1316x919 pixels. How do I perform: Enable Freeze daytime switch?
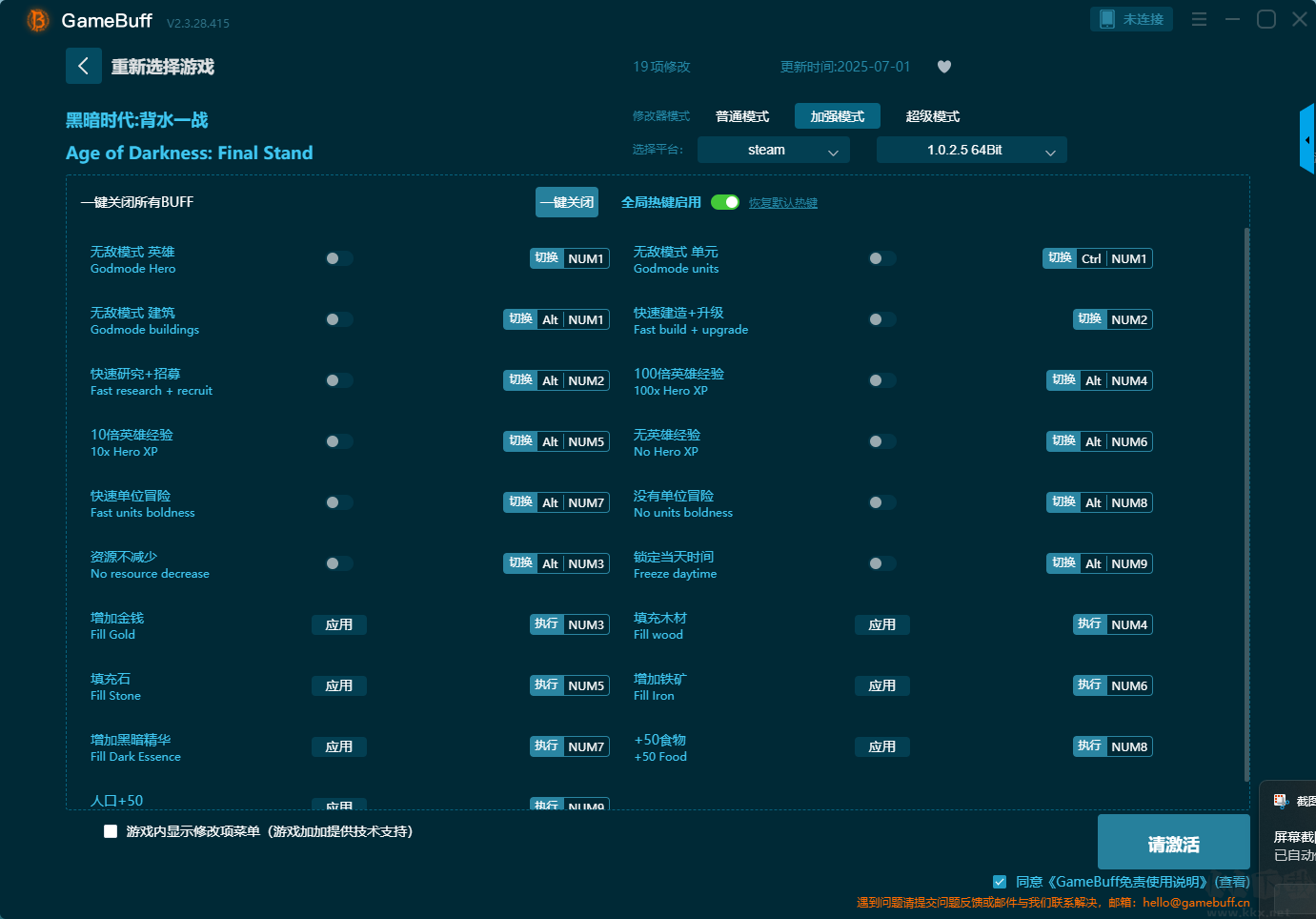click(882, 563)
